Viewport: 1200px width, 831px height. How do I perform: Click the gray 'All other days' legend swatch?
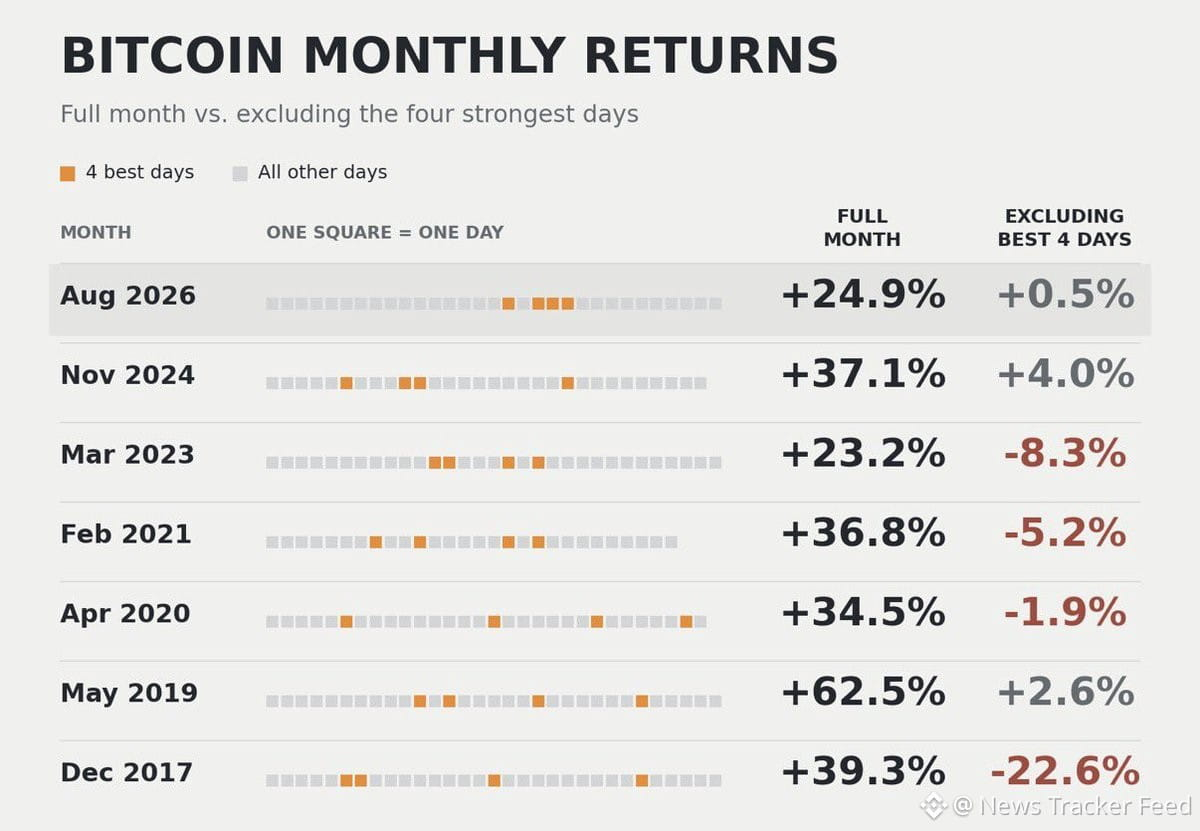pos(239,173)
